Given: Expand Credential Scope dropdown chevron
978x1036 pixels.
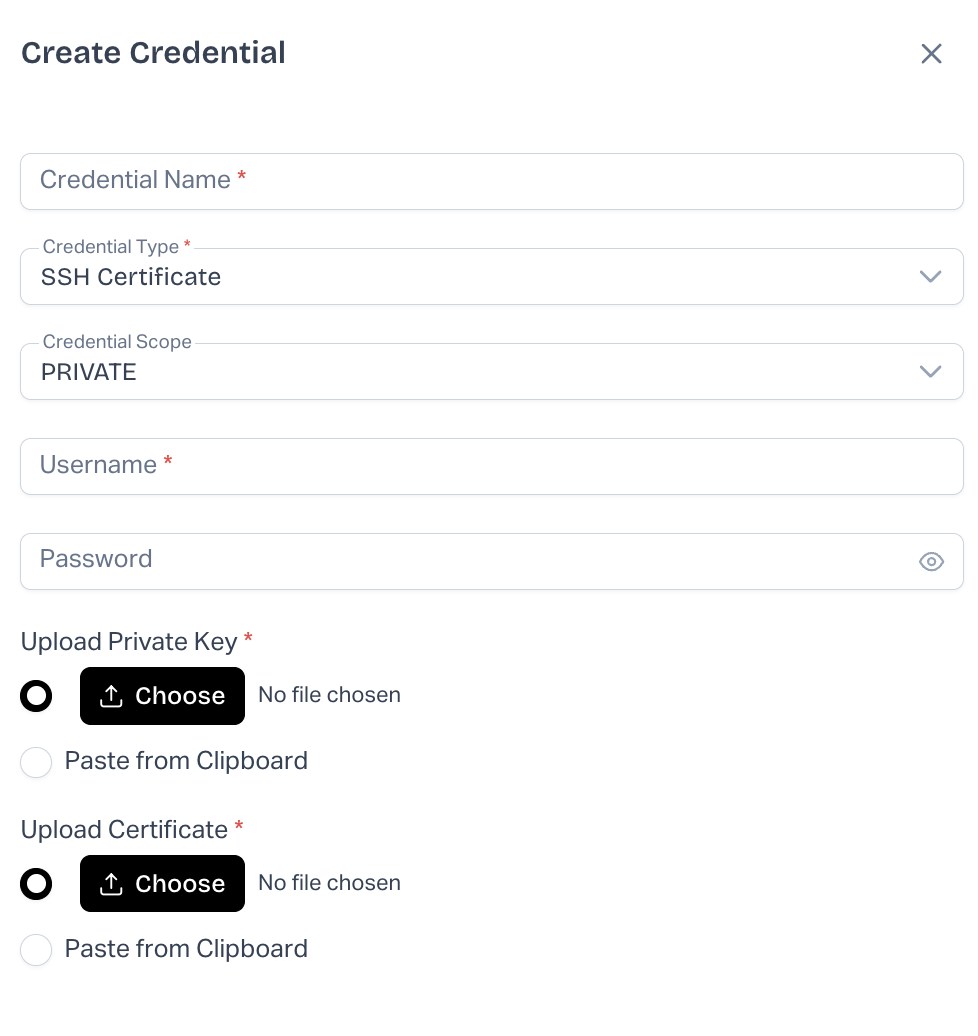Looking at the screenshot, I should click(930, 372).
